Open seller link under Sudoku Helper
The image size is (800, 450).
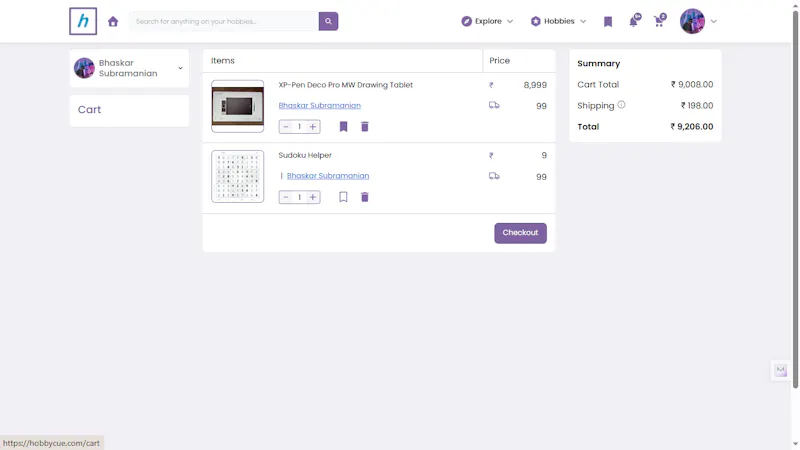coord(328,176)
